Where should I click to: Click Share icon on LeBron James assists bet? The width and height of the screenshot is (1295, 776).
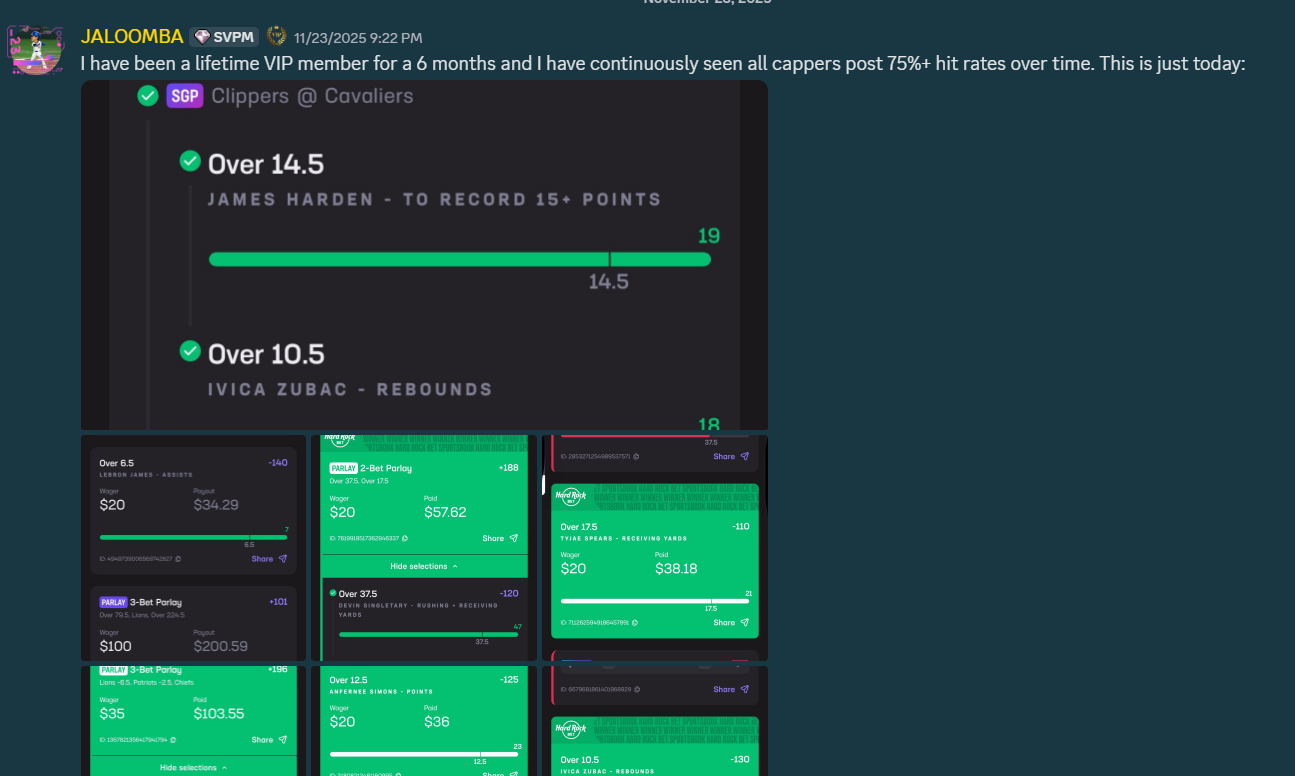pyautogui.click(x=283, y=559)
